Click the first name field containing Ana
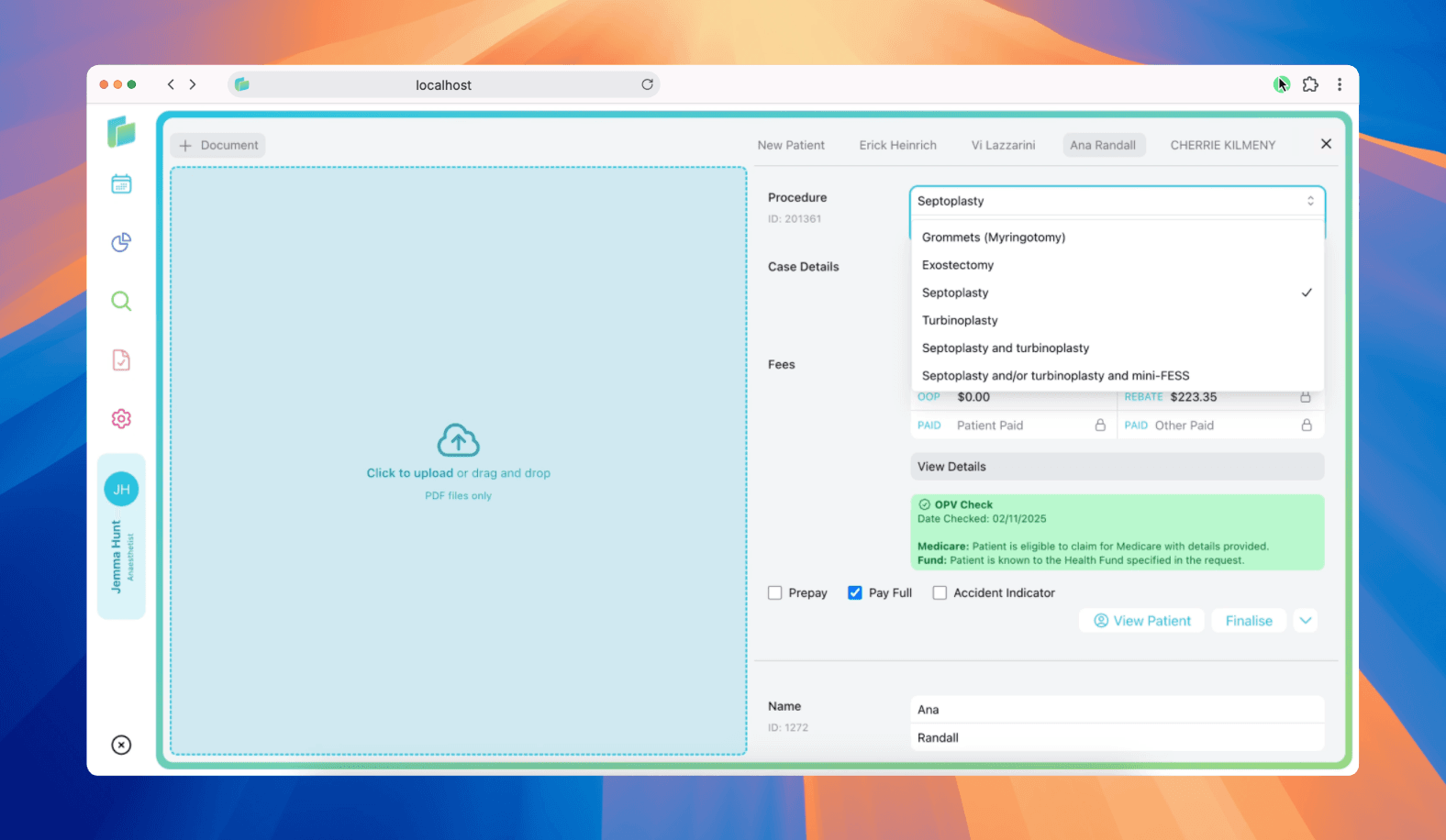The width and height of the screenshot is (1446, 840). (1116, 710)
